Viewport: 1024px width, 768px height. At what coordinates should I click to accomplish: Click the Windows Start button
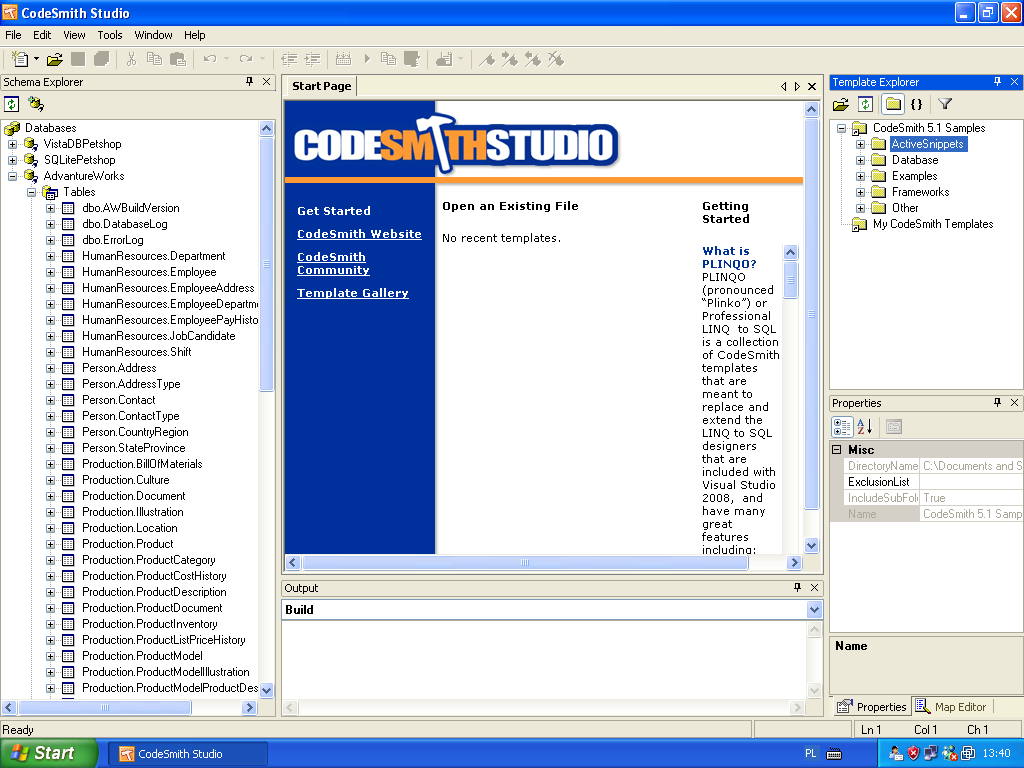click(48, 753)
